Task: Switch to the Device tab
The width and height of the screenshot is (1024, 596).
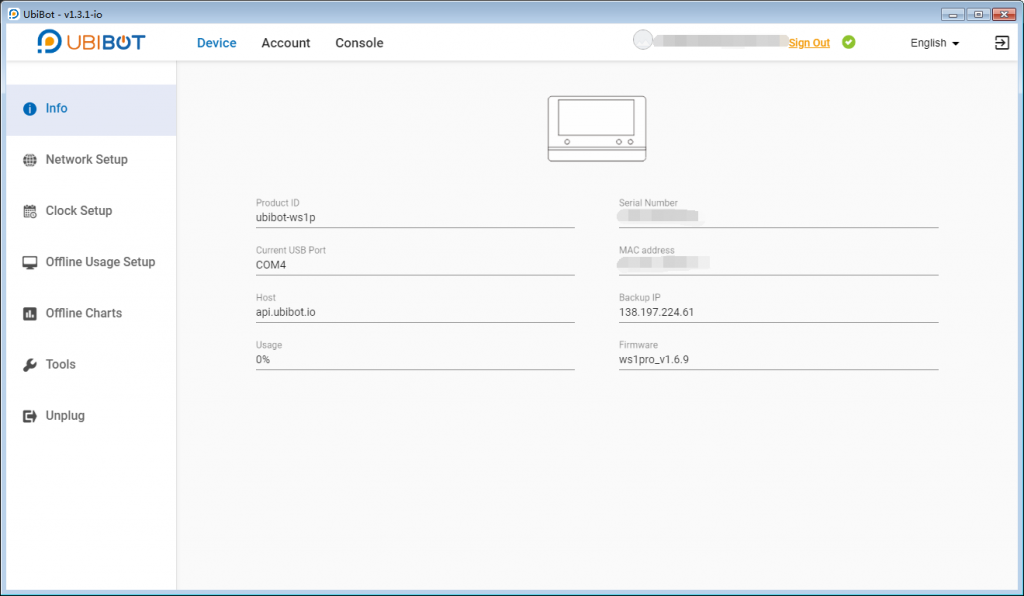Action: [217, 43]
